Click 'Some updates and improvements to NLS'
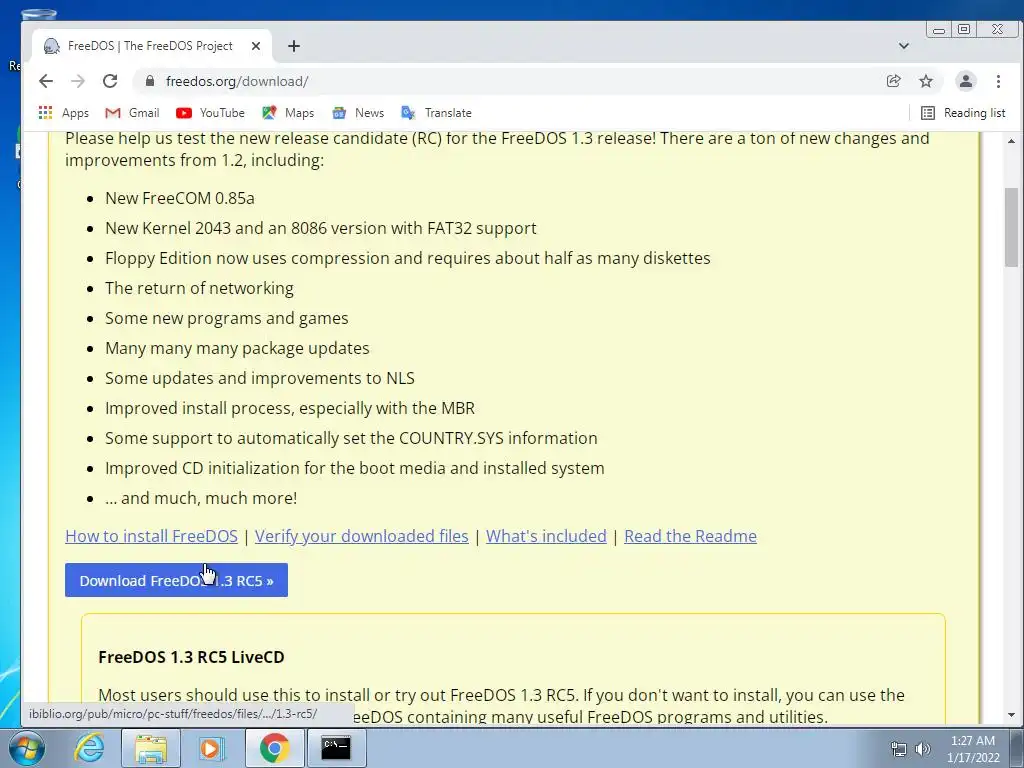The width and height of the screenshot is (1024, 768). coord(260,378)
